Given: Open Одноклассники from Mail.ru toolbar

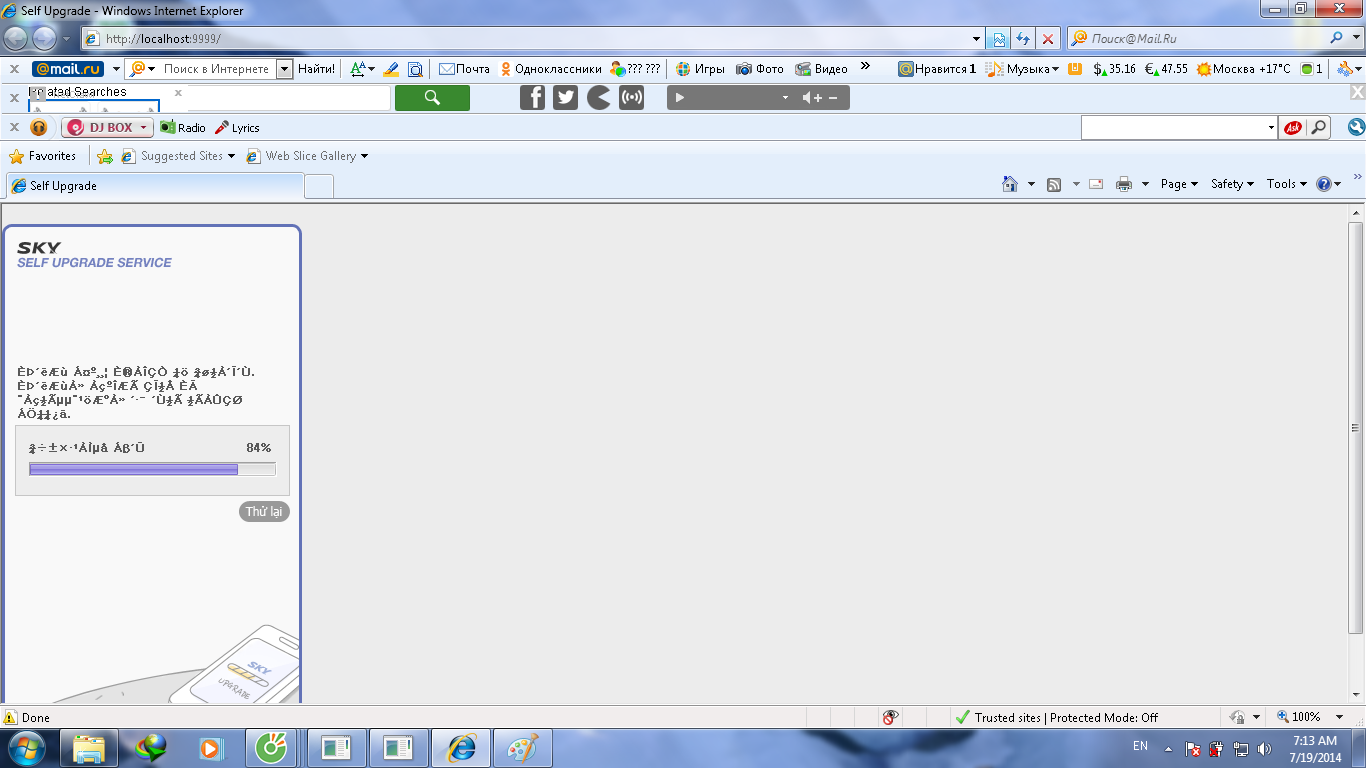Looking at the screenshot, I should pos(551,69).
